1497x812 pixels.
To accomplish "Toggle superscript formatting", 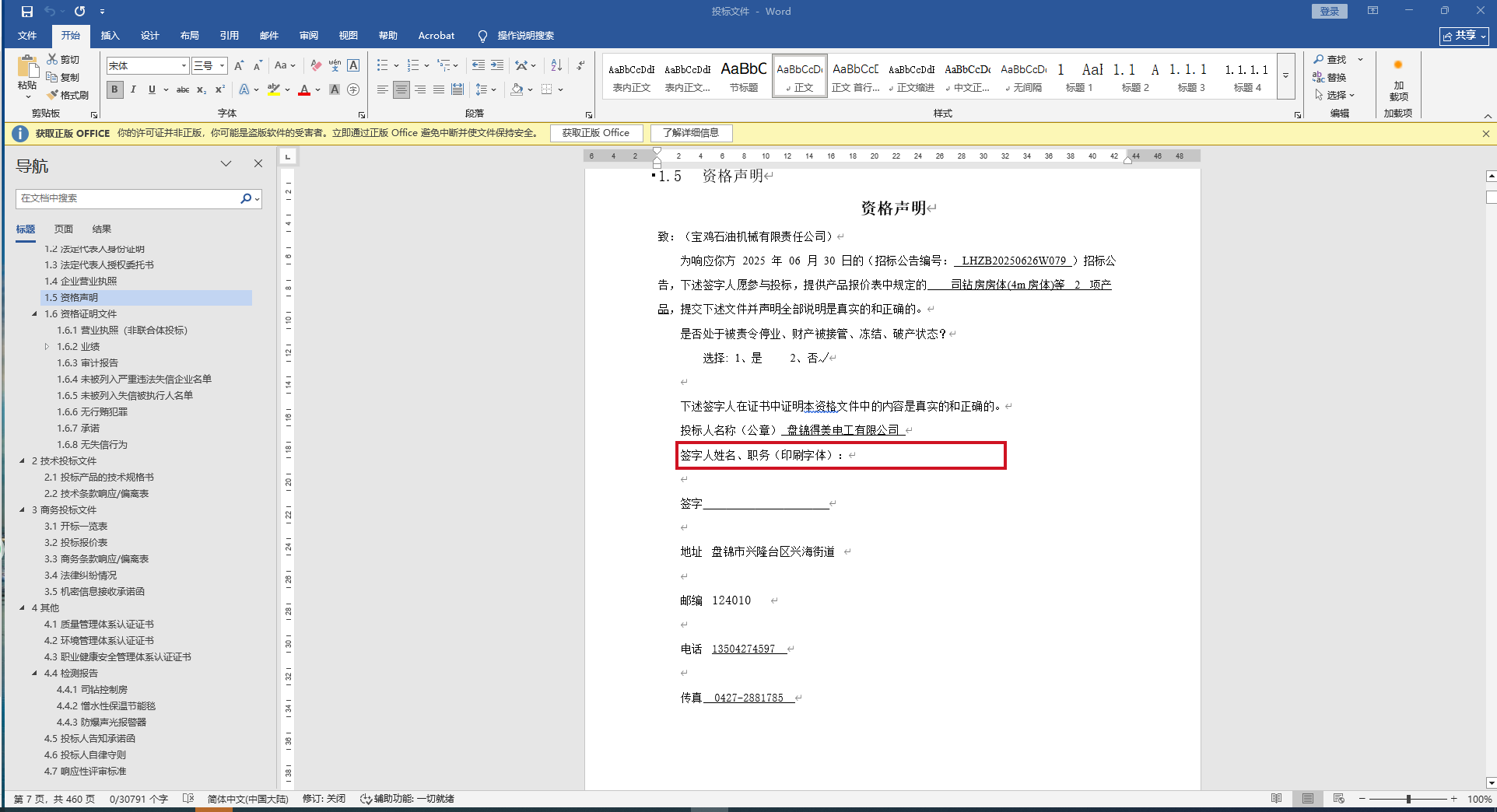I will click(x=220, y=89).
